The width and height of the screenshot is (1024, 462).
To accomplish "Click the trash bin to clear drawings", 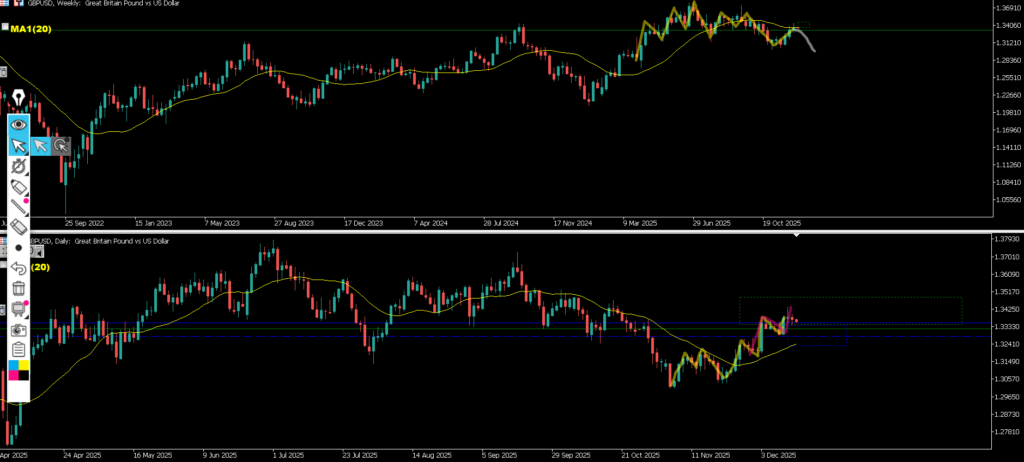I will coord(18,288).
